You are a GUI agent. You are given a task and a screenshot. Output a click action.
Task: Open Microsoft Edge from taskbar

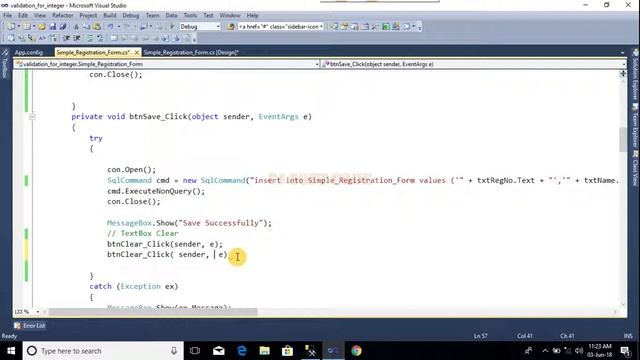(x=242, y=351)
